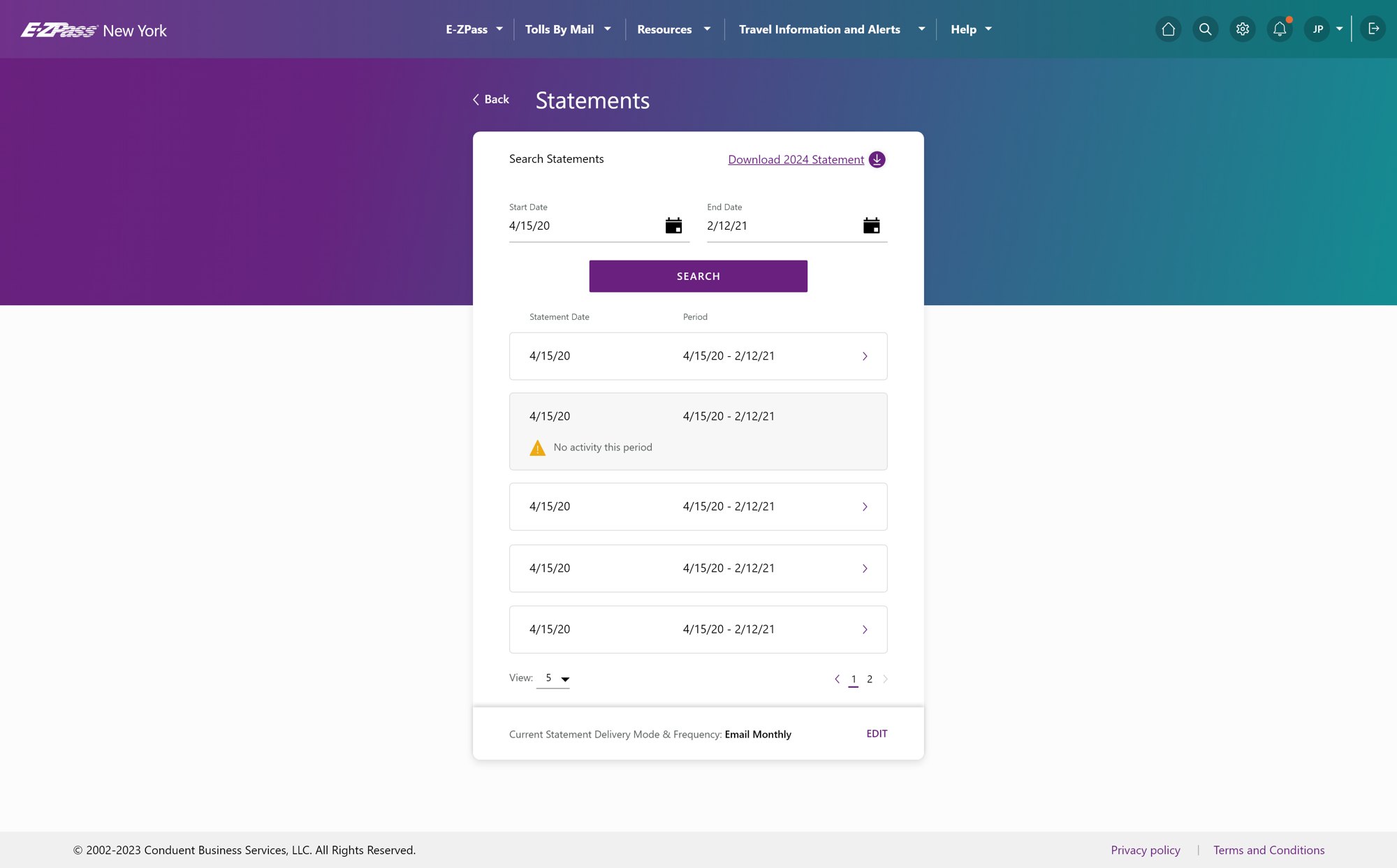Viewport: 1397px width, 868px height.
Task: Select page 1 in pagination
Action: coord(854,679)
